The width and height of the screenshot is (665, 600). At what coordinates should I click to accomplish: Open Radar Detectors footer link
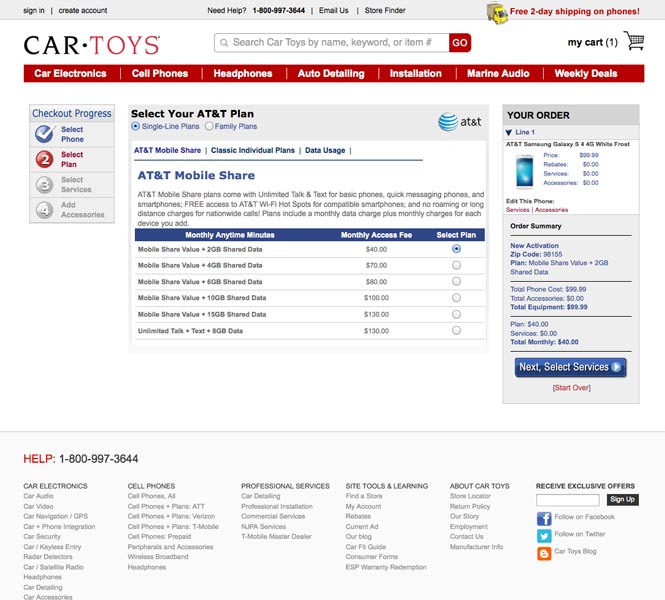(x=48, y=556)
